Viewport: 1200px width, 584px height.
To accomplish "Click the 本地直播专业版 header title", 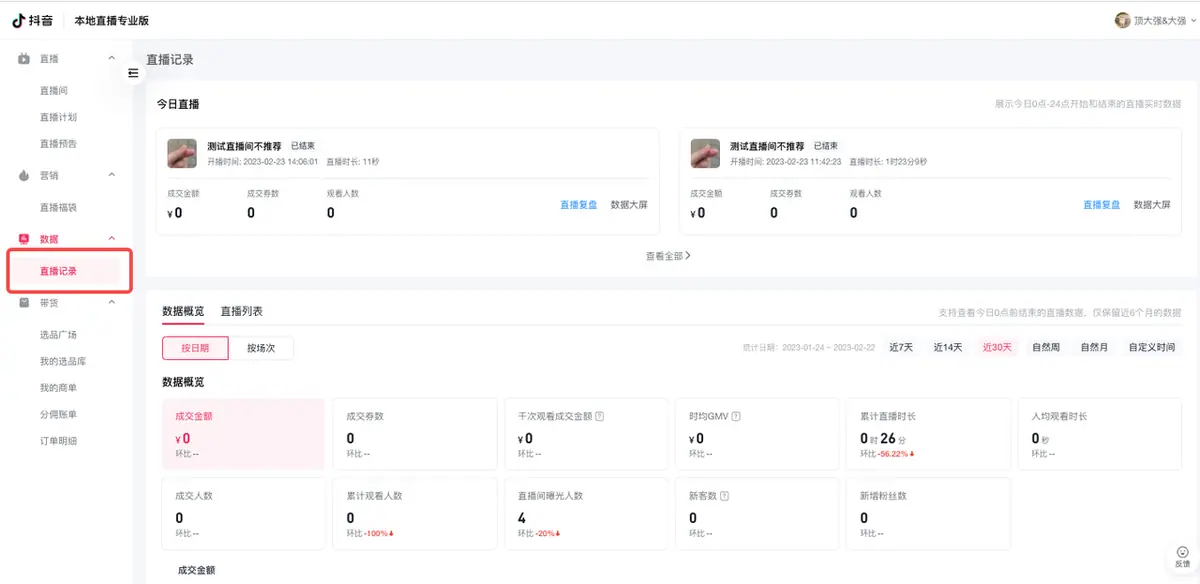I will [112, 20].
